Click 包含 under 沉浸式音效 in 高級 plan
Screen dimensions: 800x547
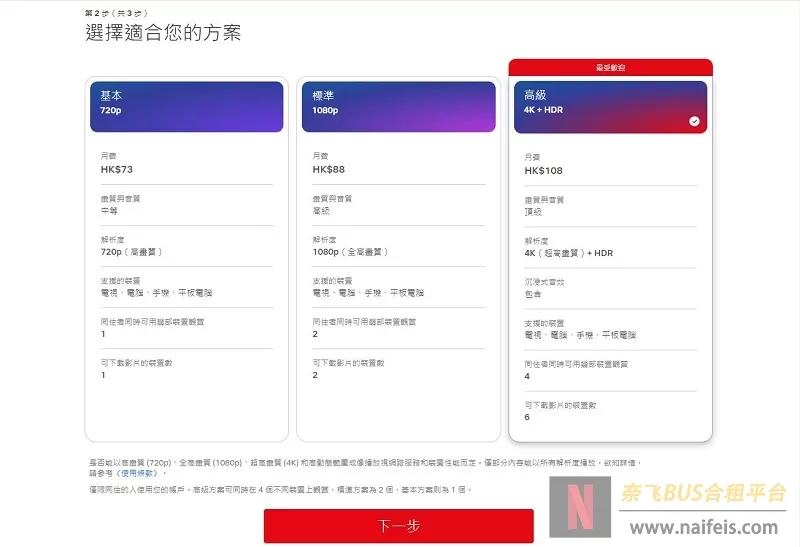pos(533,294)
